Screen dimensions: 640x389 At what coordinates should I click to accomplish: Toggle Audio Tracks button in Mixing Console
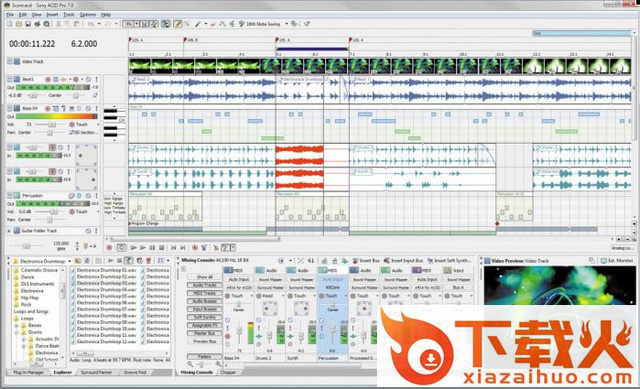pos(204,285)
